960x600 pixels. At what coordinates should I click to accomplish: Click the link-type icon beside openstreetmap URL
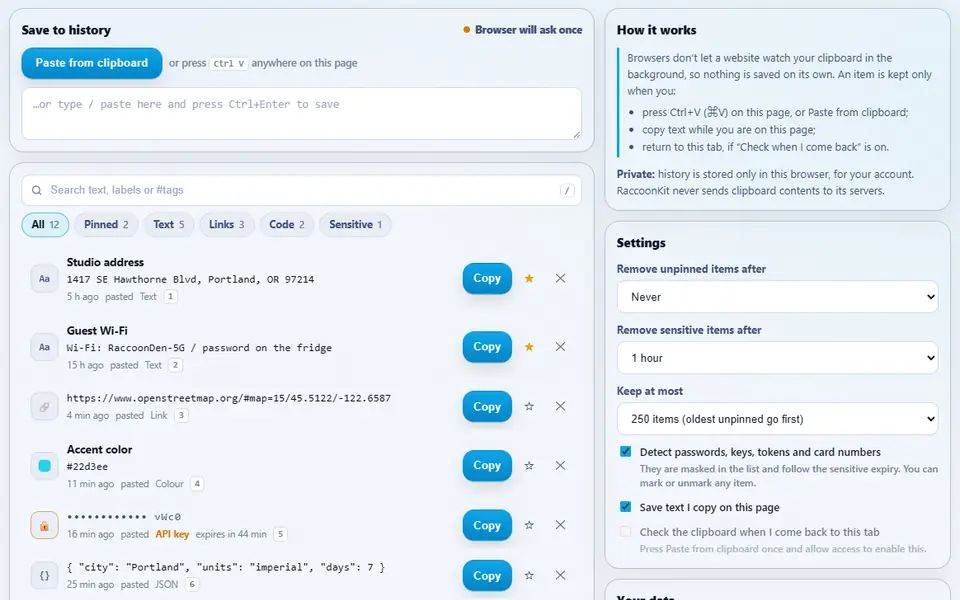click(45, 407)
